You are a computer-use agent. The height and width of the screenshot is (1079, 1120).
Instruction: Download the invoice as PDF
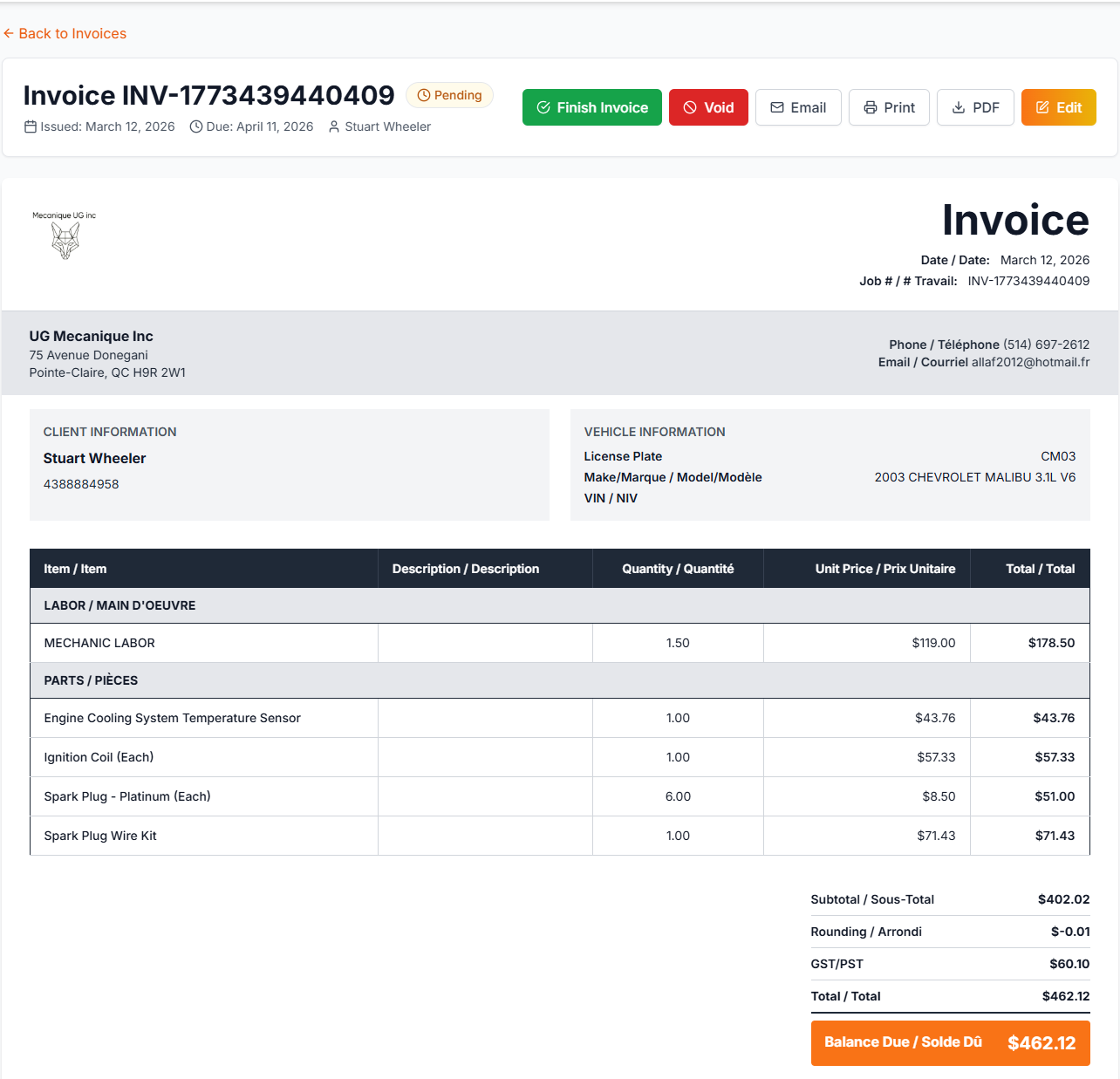(975, 107)
